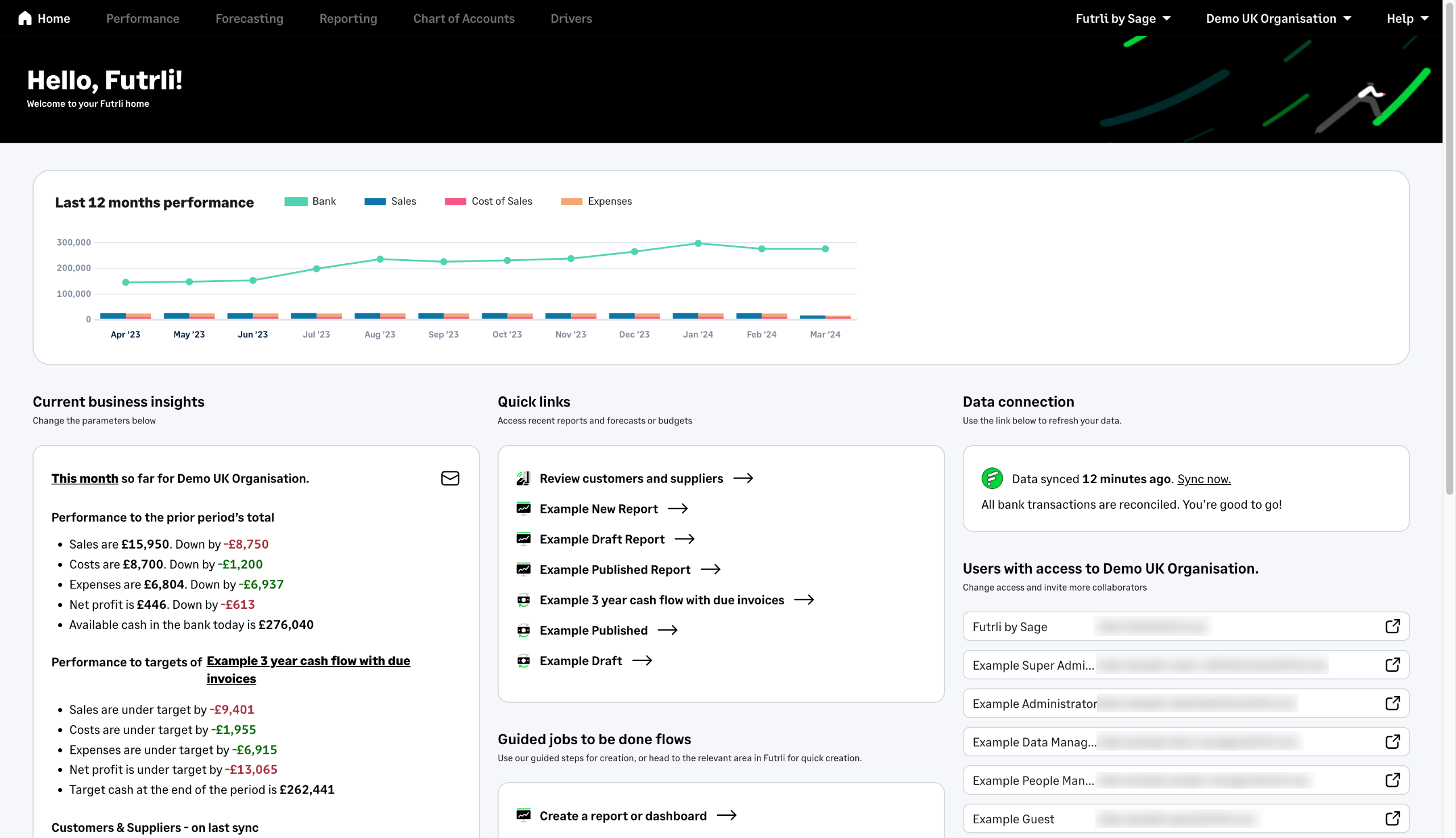Toggle the Bank series in chart legend

coord(311,201)
